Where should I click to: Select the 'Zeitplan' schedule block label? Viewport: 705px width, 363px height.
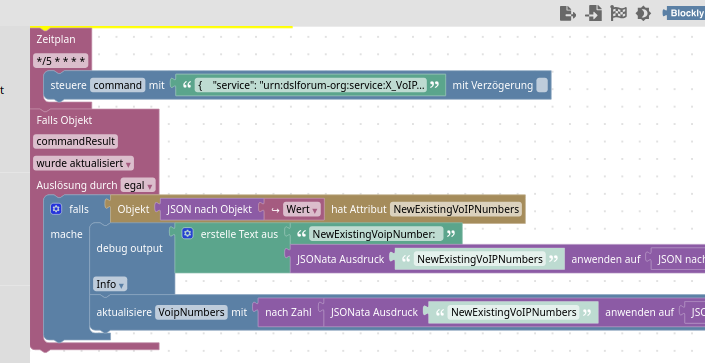pos(56,39)
